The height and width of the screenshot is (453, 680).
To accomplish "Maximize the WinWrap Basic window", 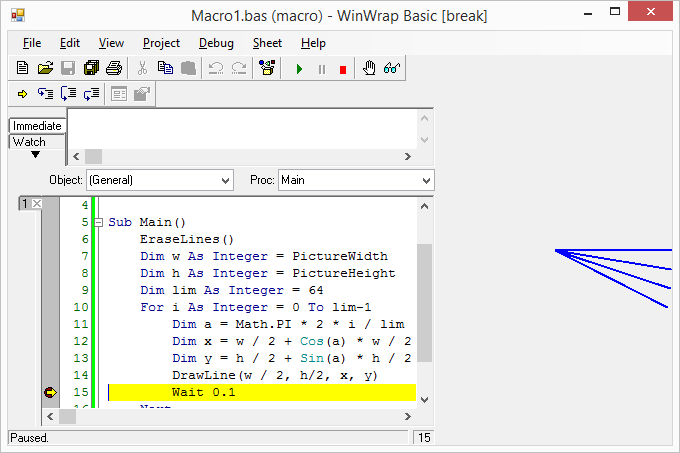I will tap(615, 12).
